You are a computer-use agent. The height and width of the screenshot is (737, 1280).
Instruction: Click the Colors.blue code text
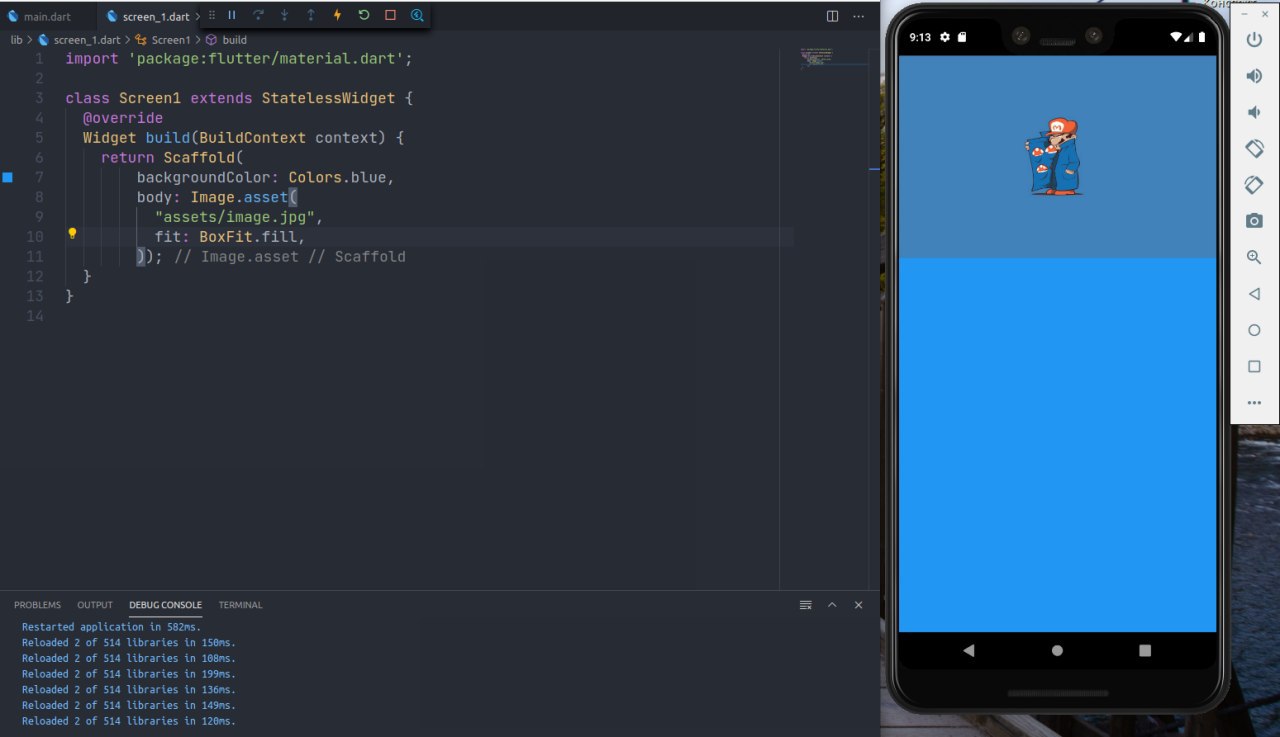click(x=337, y=177)
